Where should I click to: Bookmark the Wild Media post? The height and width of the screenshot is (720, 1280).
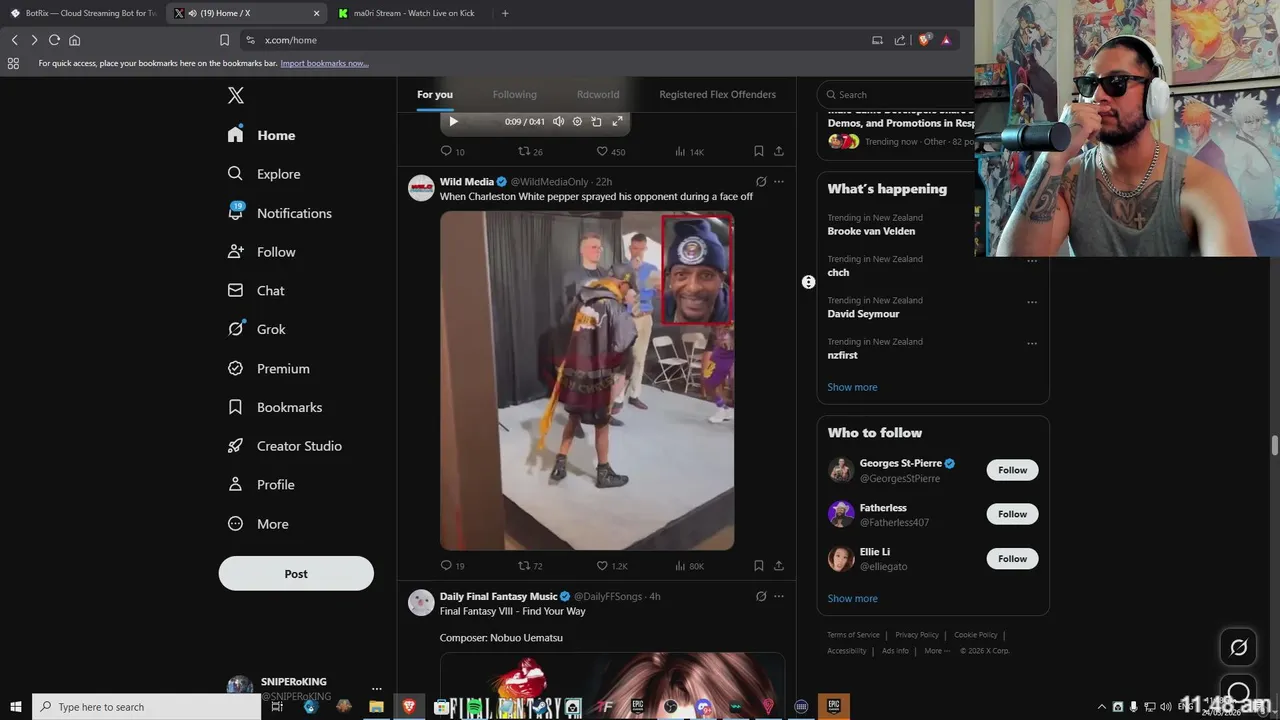[x=758, y=566]
